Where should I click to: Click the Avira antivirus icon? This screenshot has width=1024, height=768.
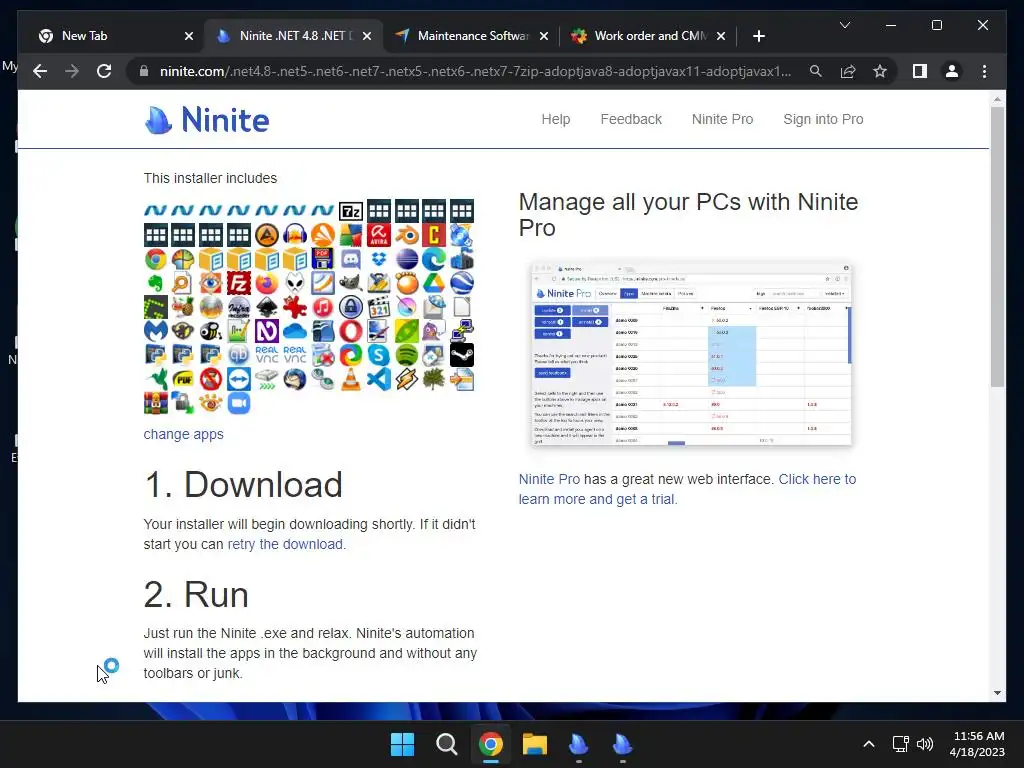tap(379, 235)
